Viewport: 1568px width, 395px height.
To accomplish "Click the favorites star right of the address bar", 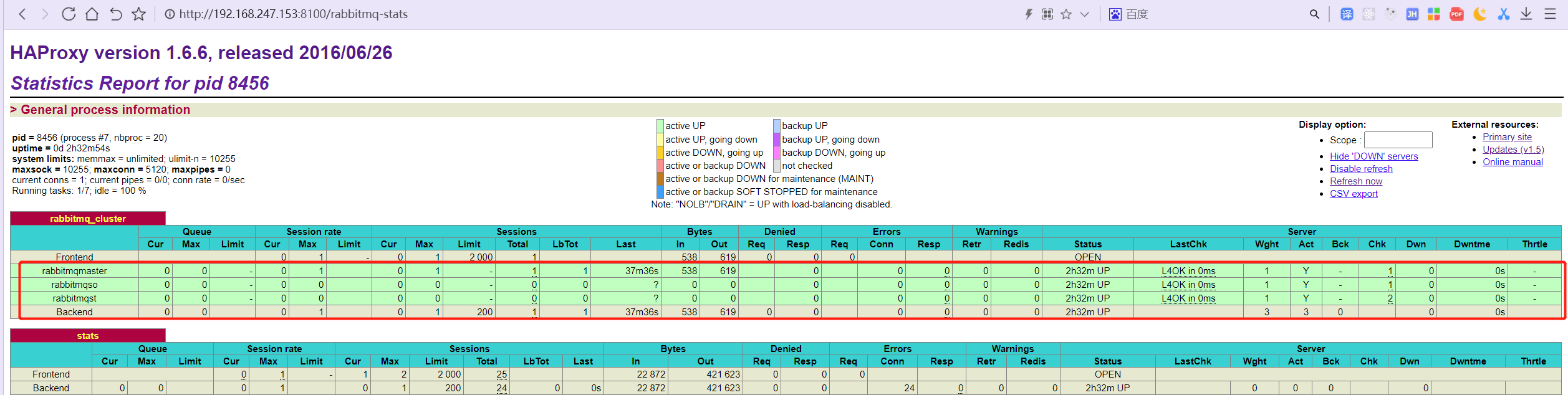I will click(1066, 14).
